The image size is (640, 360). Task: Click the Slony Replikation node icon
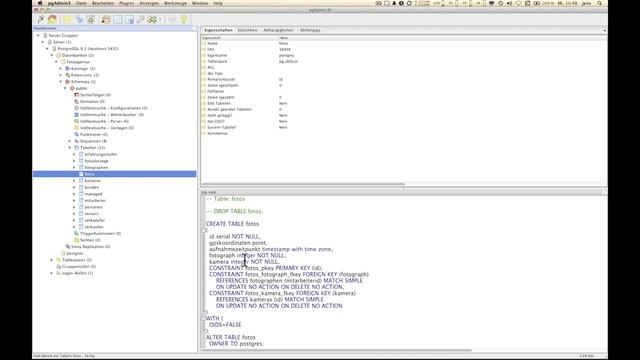click(67, 247)
